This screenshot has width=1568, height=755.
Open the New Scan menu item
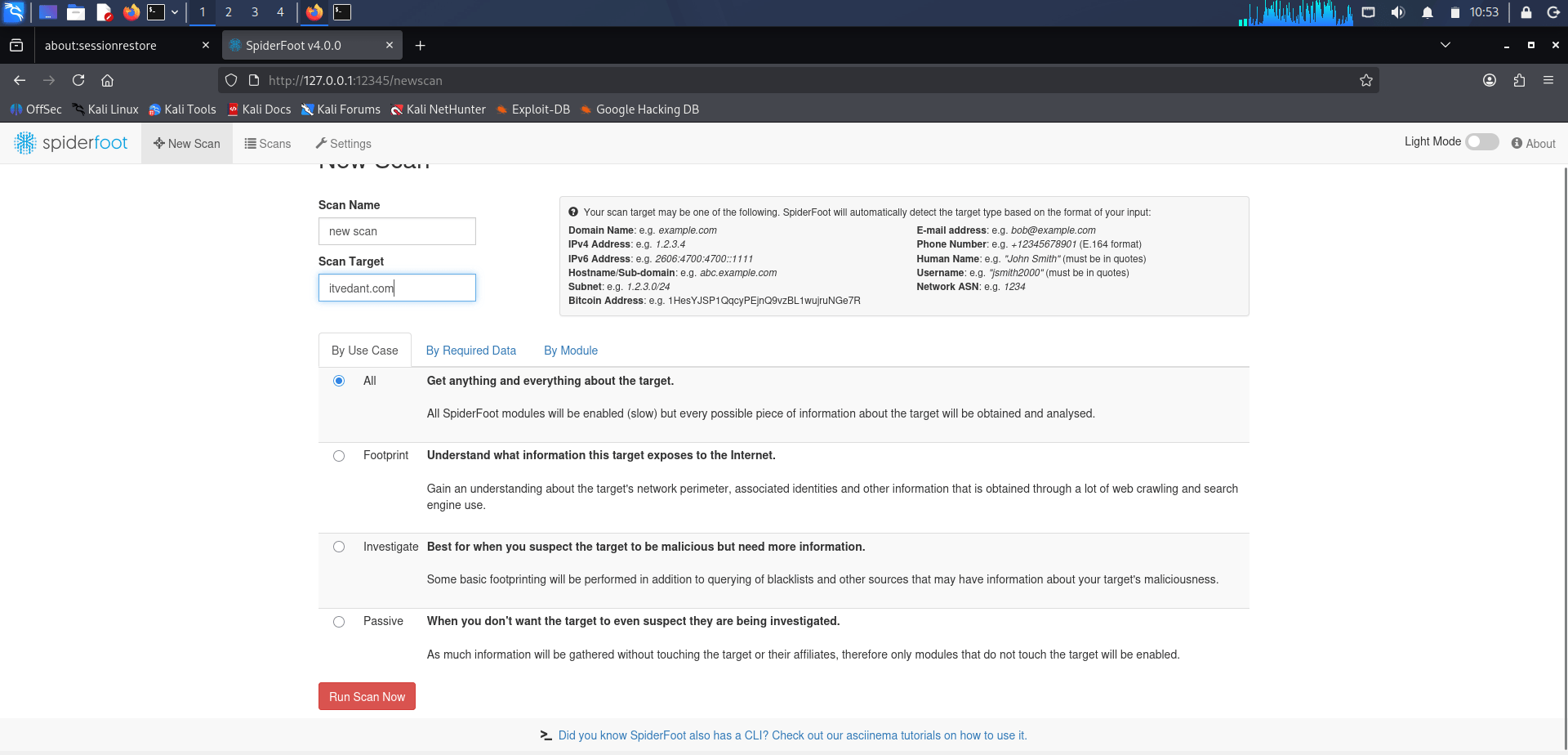click(x=187, y=144)
